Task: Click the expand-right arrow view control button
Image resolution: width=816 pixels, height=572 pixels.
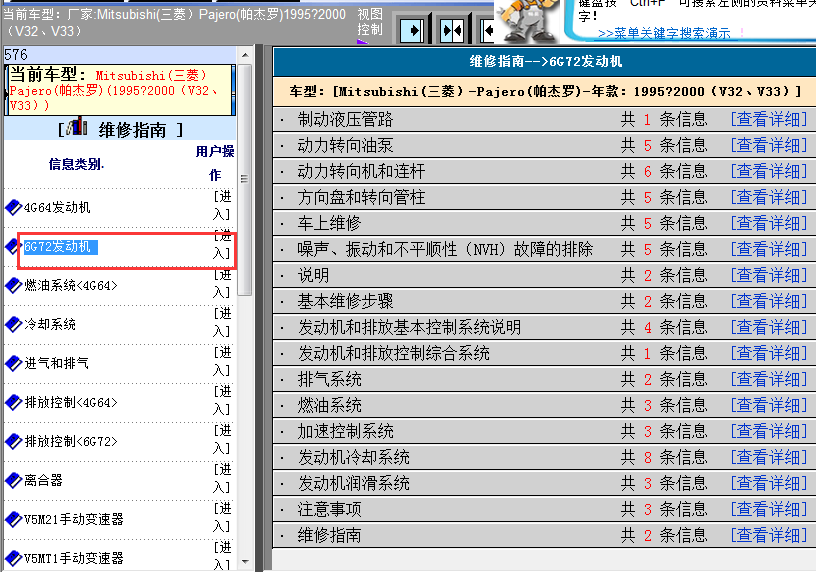Action: (414, 31)
